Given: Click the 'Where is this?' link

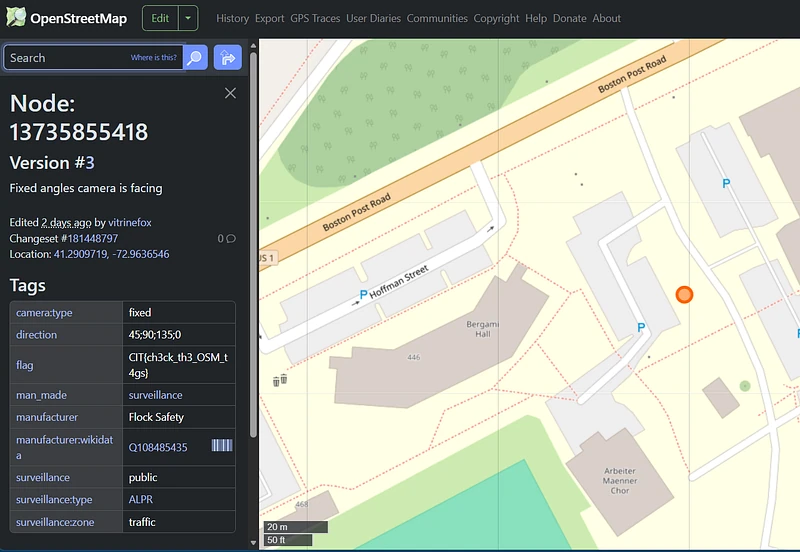Looking at the screenshot, I should pos(154,58).
